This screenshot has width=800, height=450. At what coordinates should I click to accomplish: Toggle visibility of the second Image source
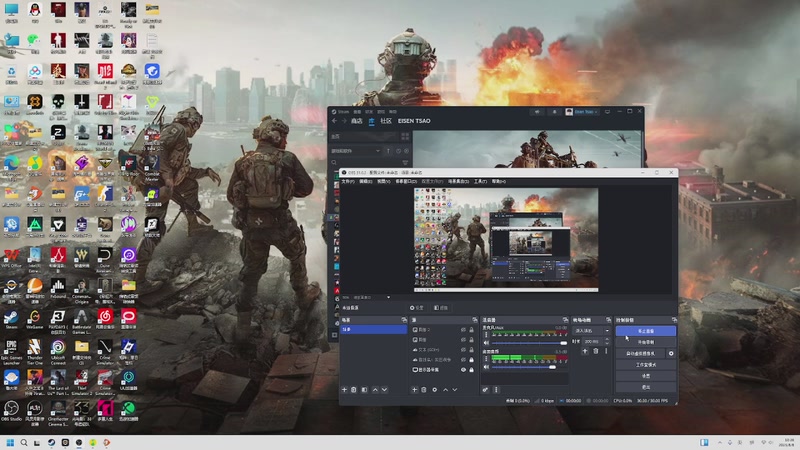point(463,340)
